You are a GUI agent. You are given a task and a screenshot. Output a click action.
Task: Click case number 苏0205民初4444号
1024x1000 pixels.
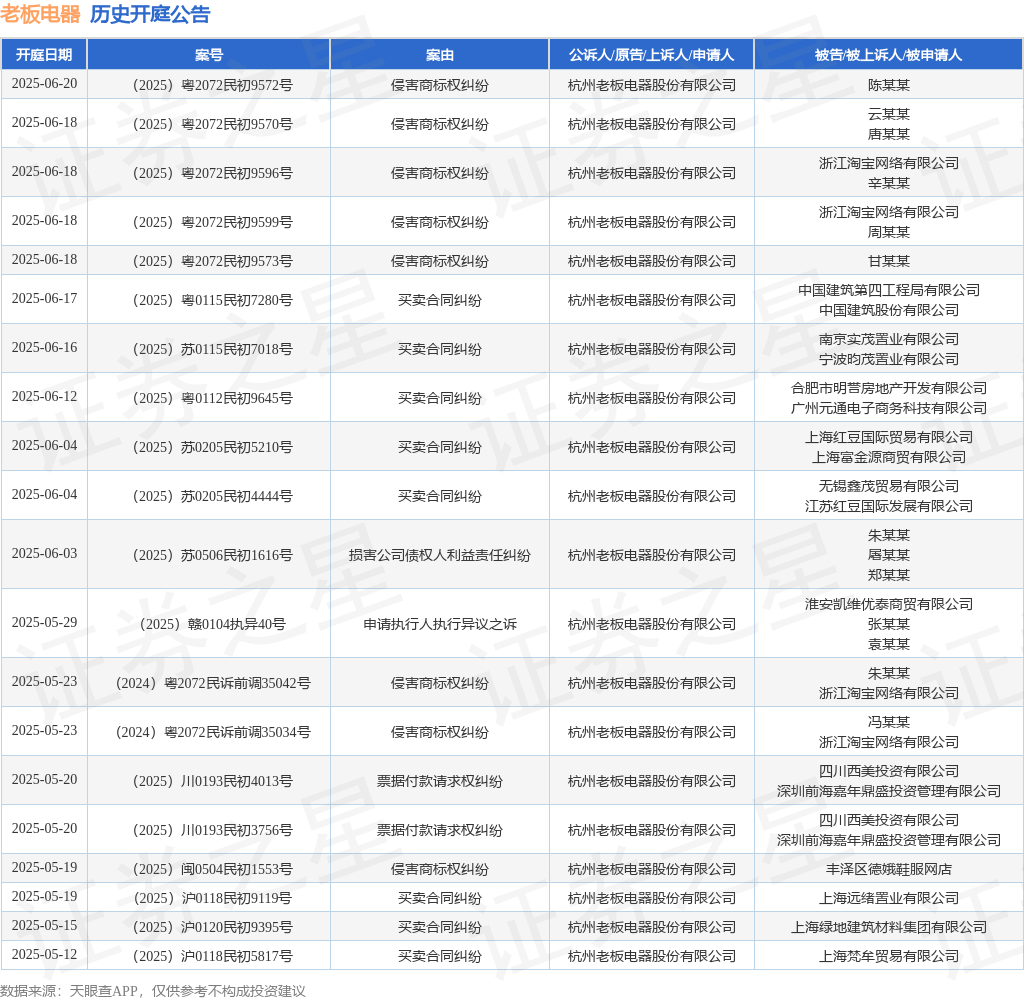click(212, 496)
